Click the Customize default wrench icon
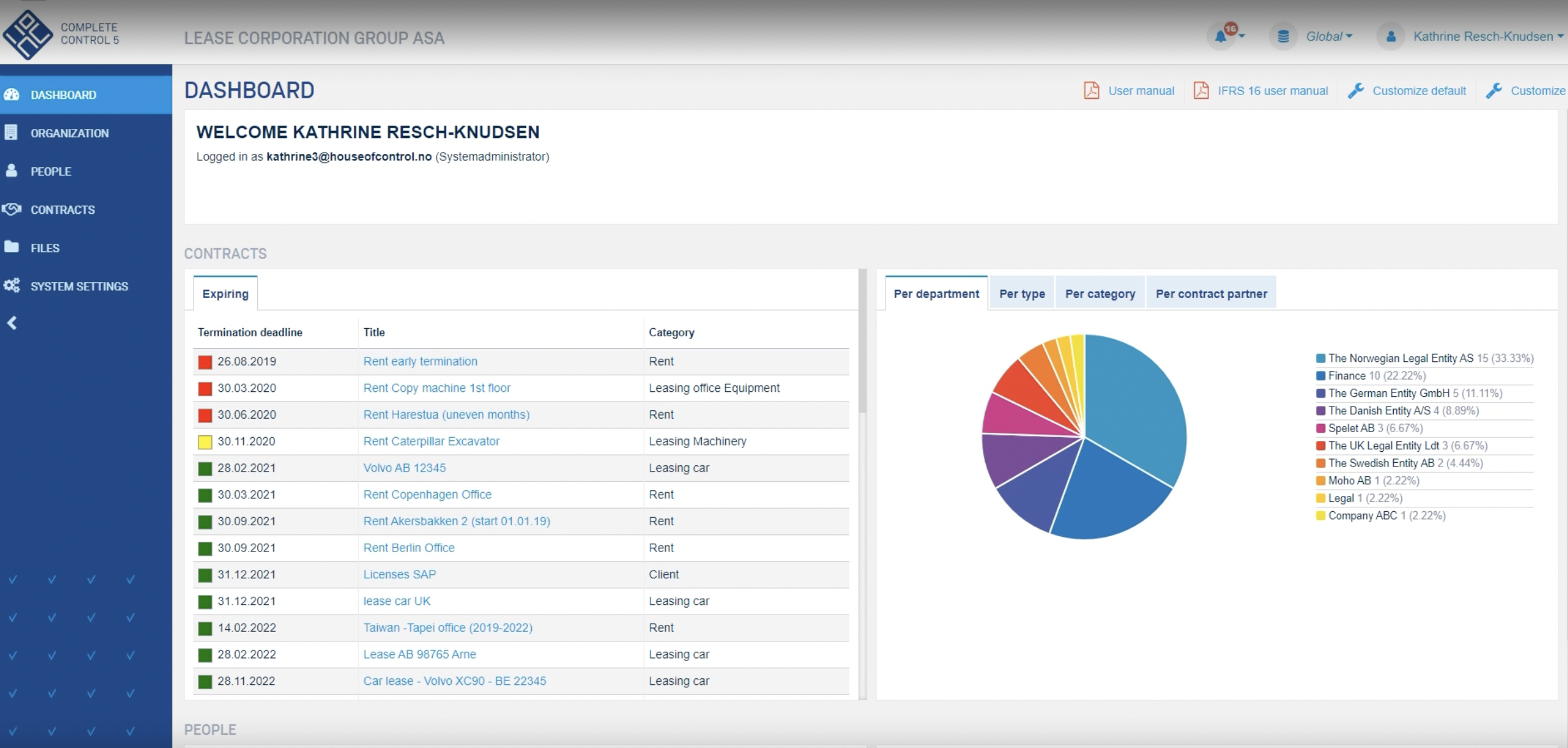The width and height of the screenshot is (1568, 748). (1355, 91)
